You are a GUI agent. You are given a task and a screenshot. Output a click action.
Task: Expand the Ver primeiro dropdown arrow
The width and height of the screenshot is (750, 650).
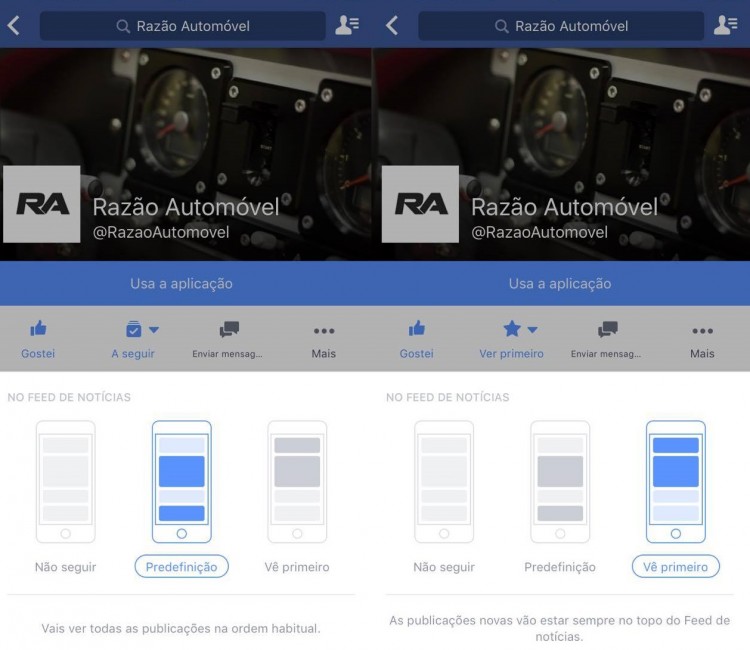tap(532, 330)
